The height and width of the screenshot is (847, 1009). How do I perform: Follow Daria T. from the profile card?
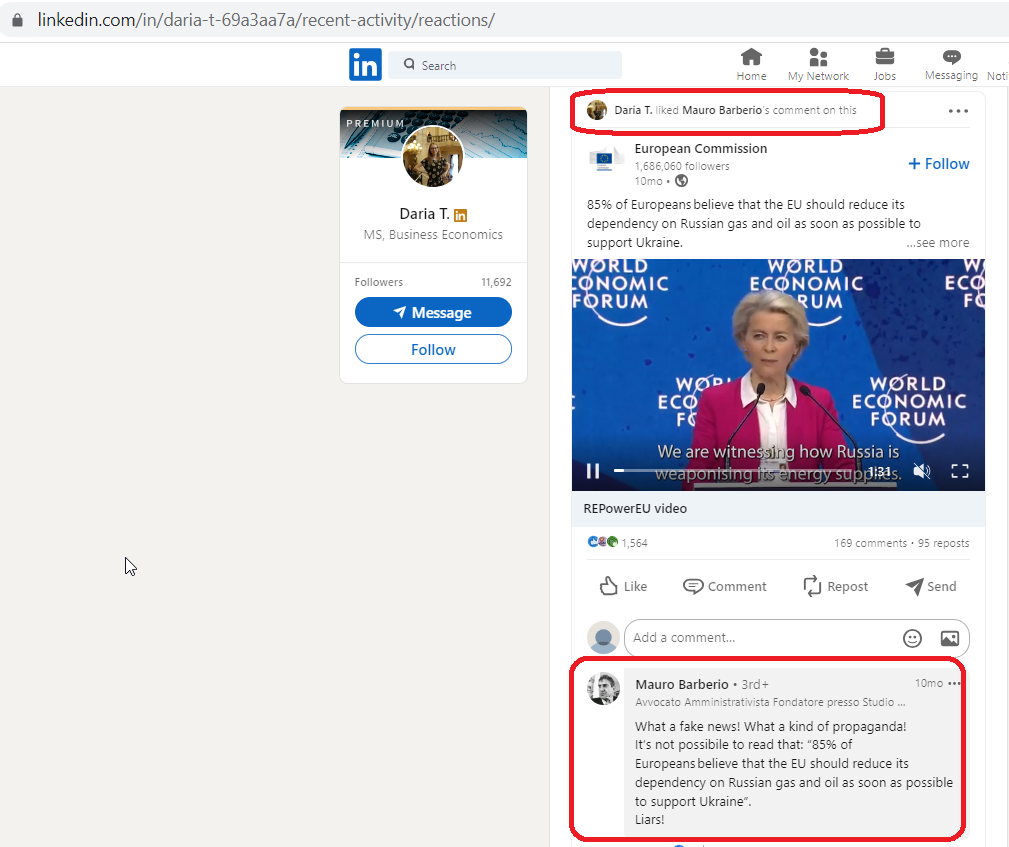pos(433,349)
